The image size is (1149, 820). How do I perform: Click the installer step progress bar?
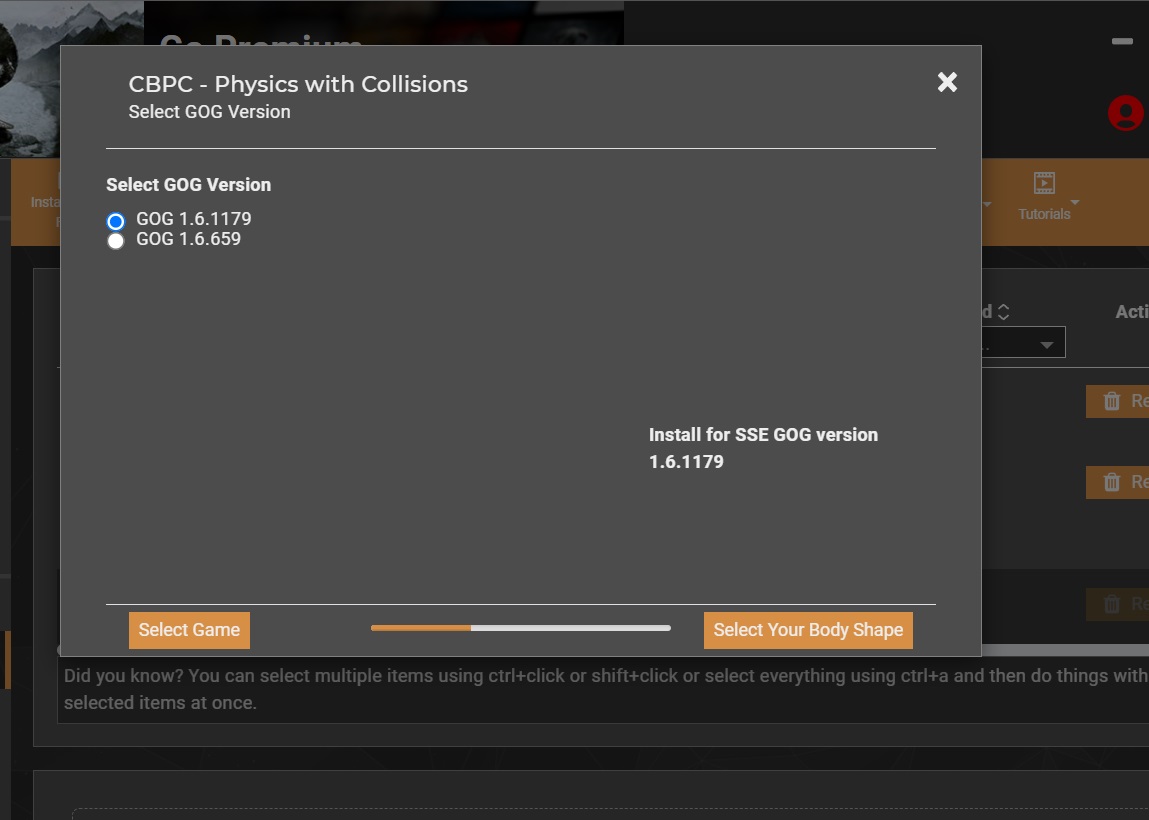(520, 628)
